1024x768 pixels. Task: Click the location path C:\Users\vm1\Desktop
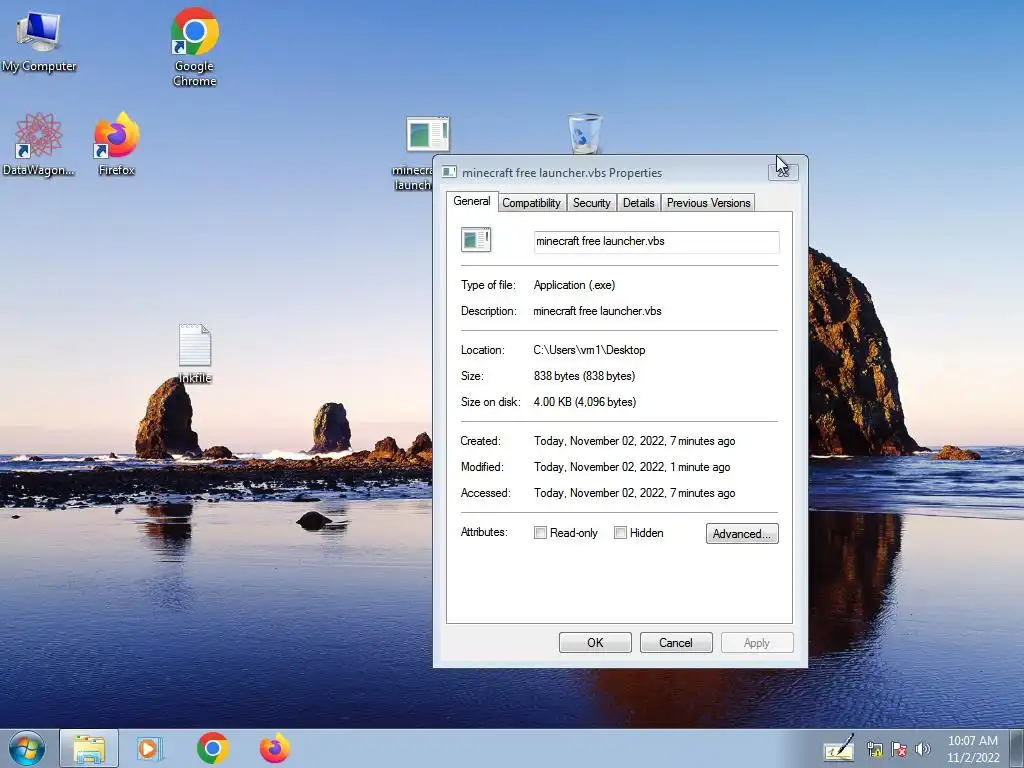(x=589, y=350)
